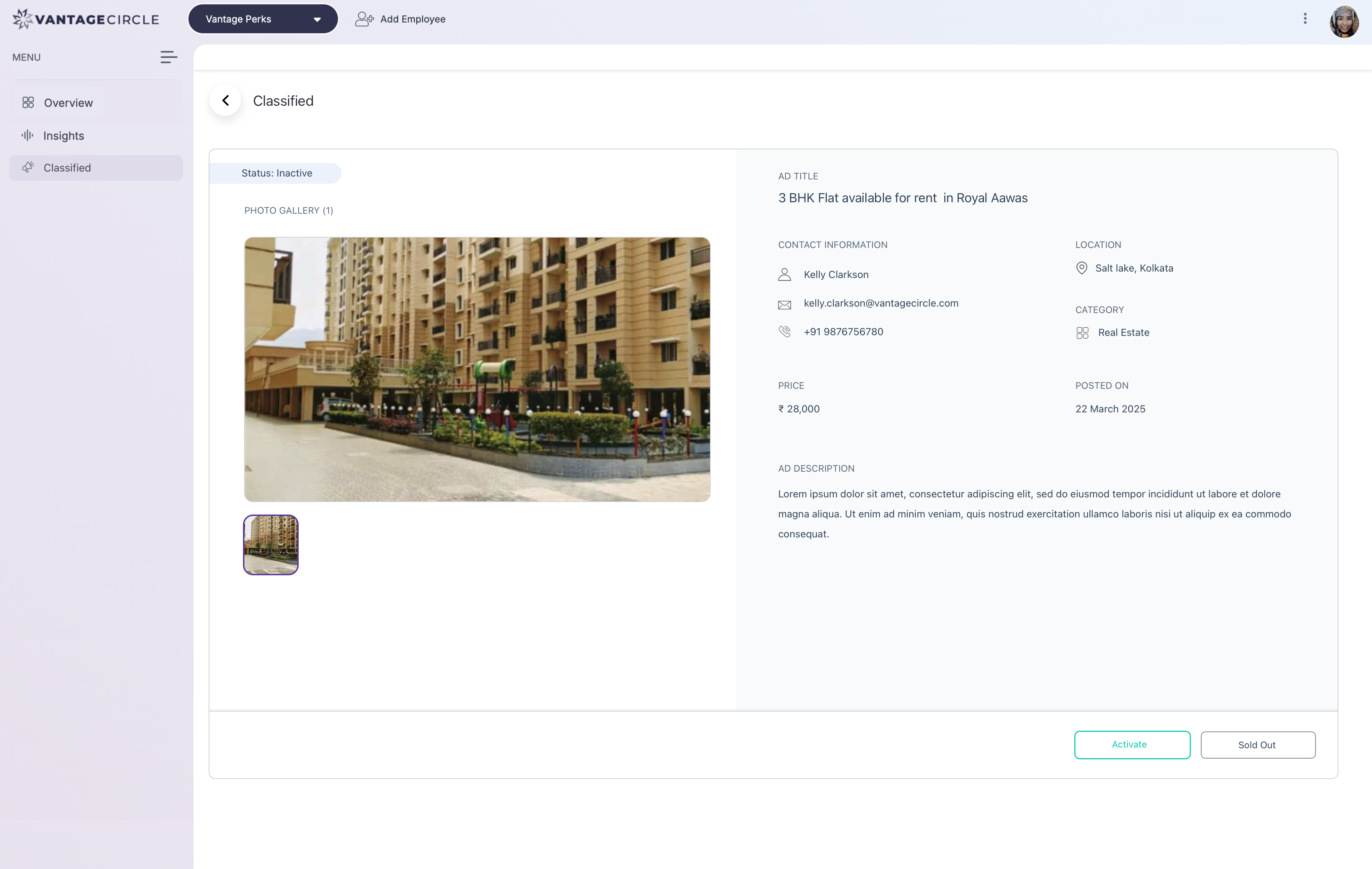Click the user profile avatar
The width and height of the screenshot is (1372, 869).
pos(1343,22)
